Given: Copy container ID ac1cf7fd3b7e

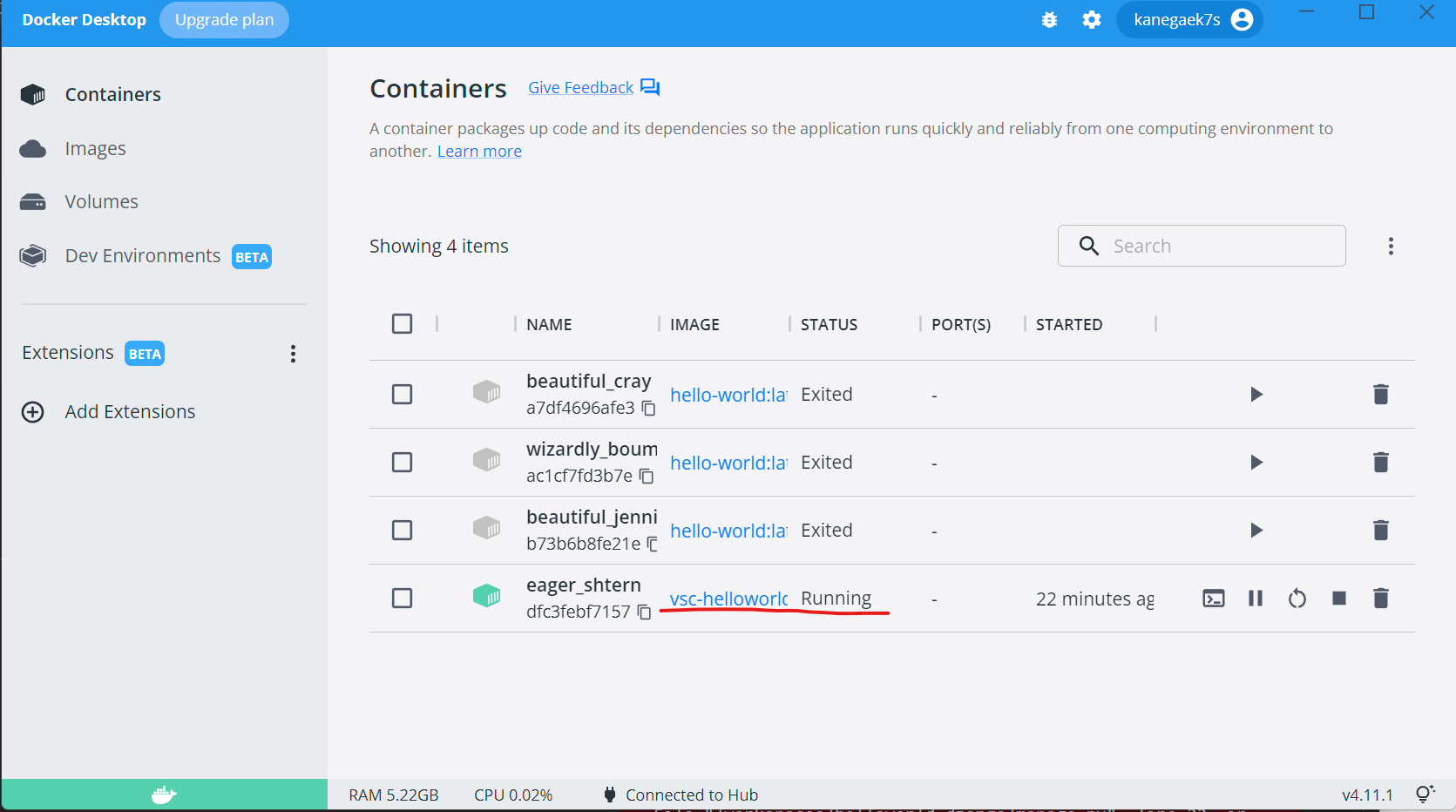Looking at the screenshot, I should point(647,477).
